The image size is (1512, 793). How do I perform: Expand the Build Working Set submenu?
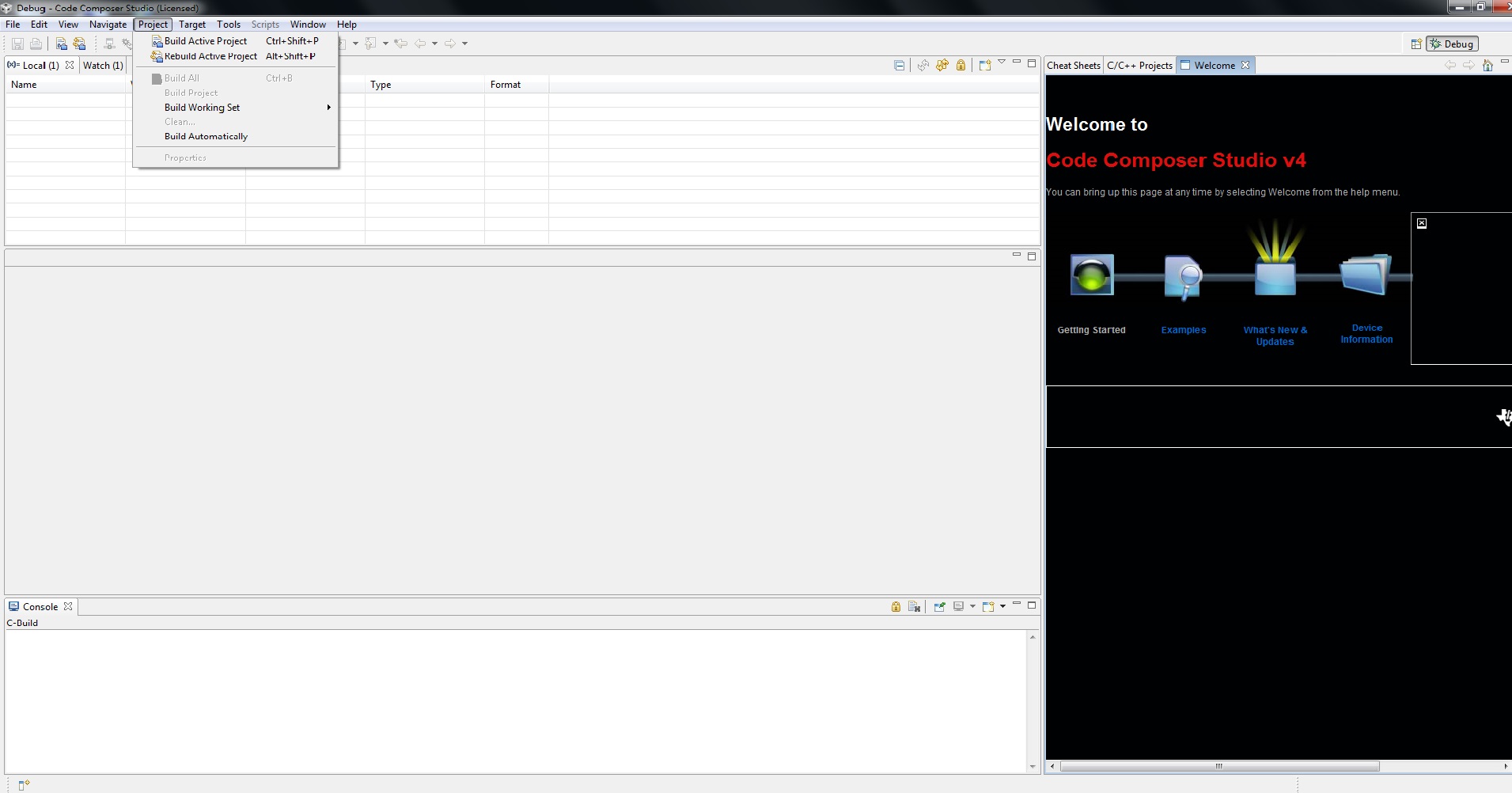coord(236,108)
